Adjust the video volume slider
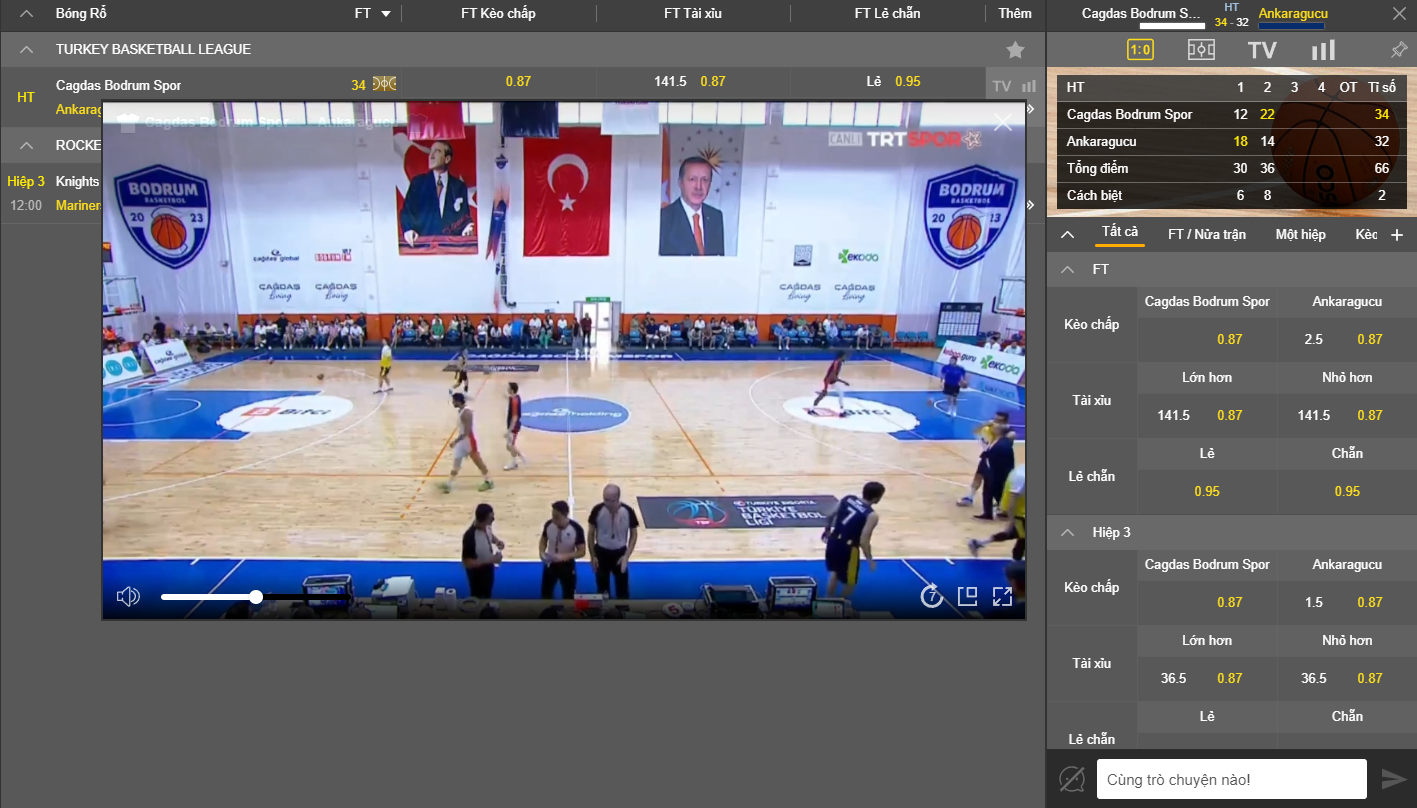 pos(256,597)
